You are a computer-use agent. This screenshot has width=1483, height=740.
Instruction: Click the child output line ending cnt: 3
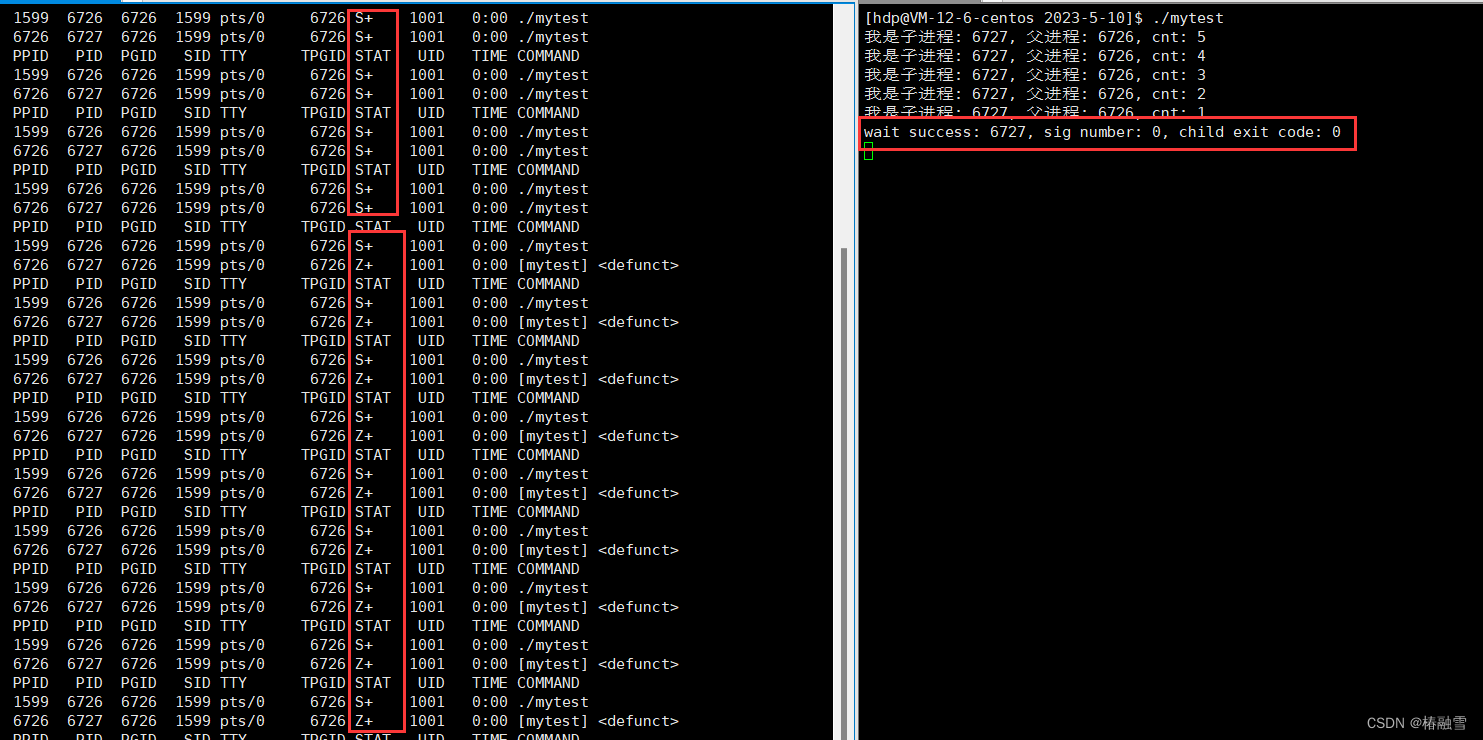tap(1035, 75)
